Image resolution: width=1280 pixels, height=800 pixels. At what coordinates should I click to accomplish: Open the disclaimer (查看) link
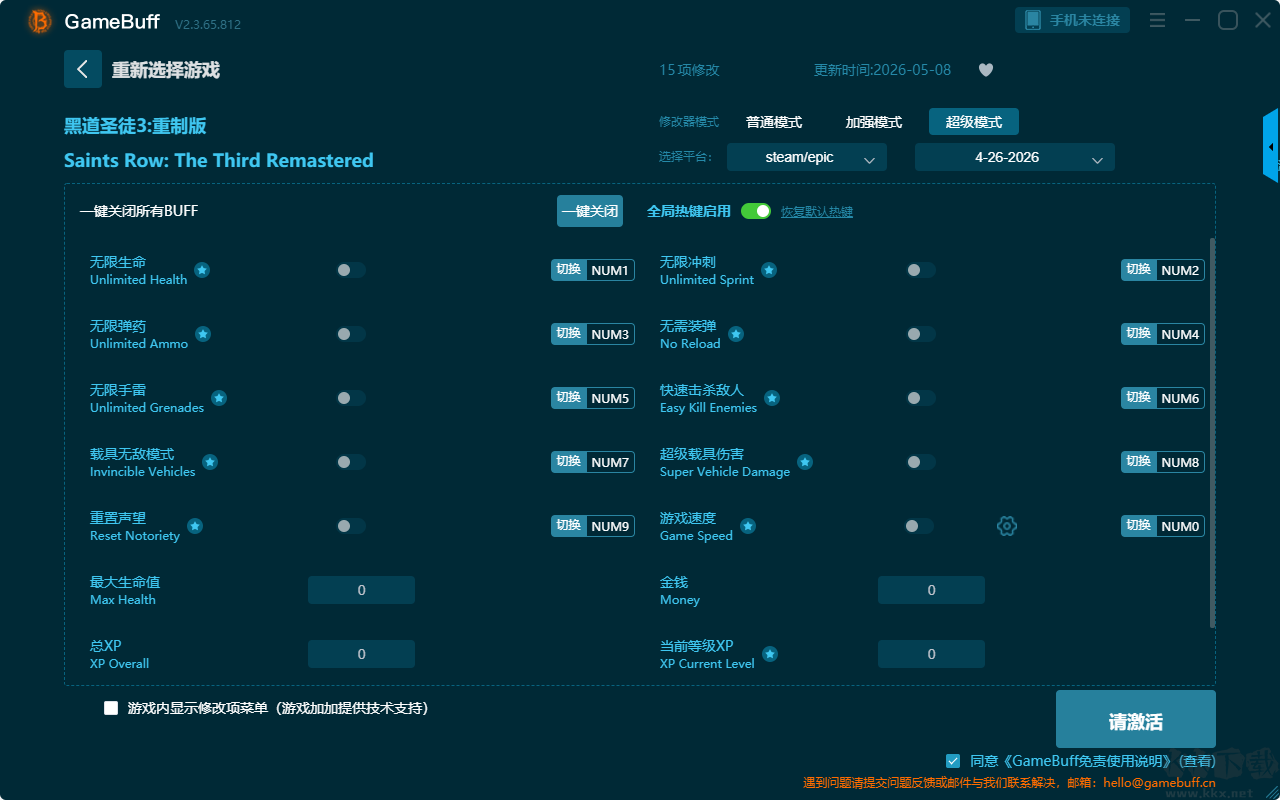coord(1196,761)
